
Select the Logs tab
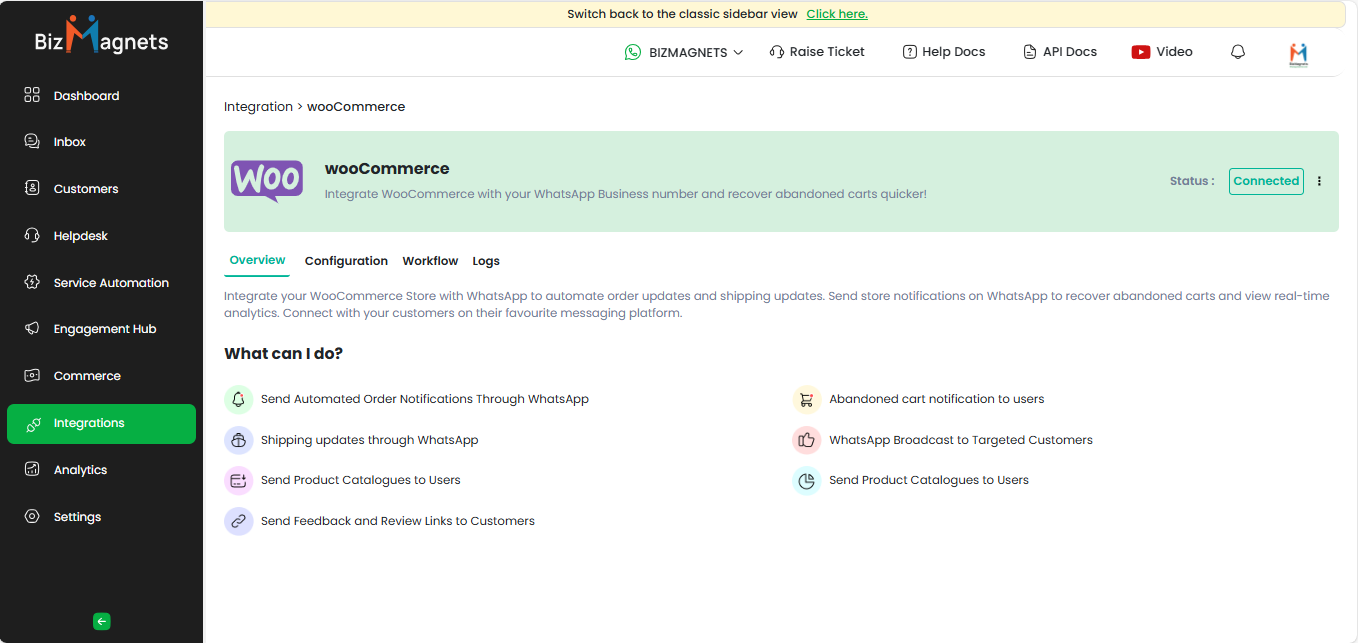click(x=486, y=261)
